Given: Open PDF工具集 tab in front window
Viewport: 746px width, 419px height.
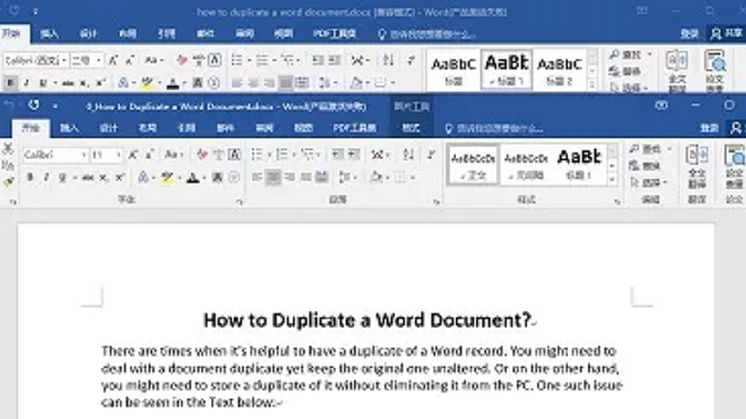Looking at the screenshot, I should click(355, 128).
